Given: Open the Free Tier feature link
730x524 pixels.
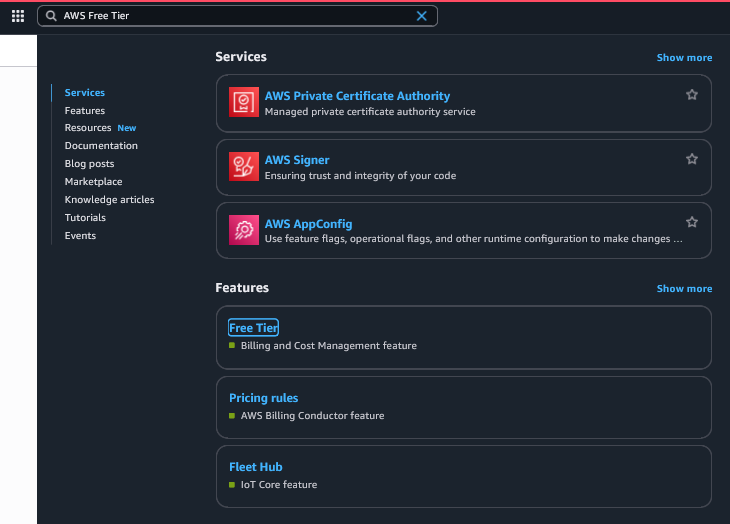Looking at the screenshot, I should point(253,328).
